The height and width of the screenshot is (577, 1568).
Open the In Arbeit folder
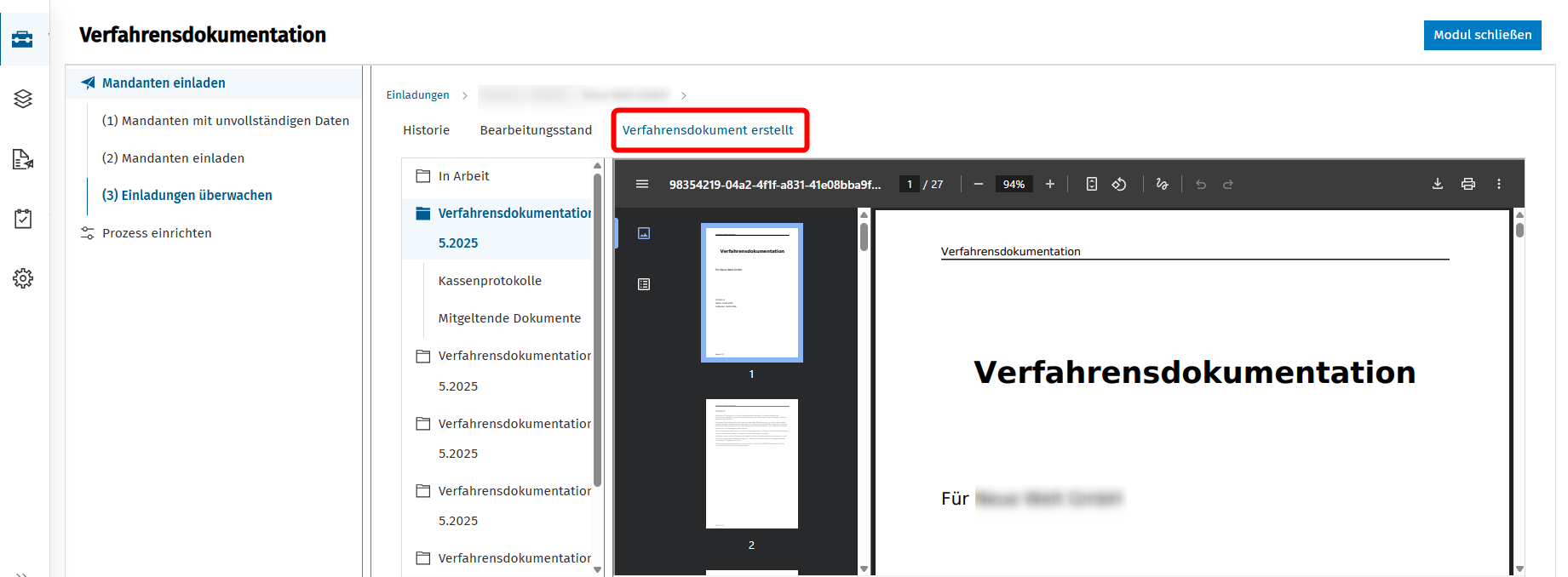(463, 176)
